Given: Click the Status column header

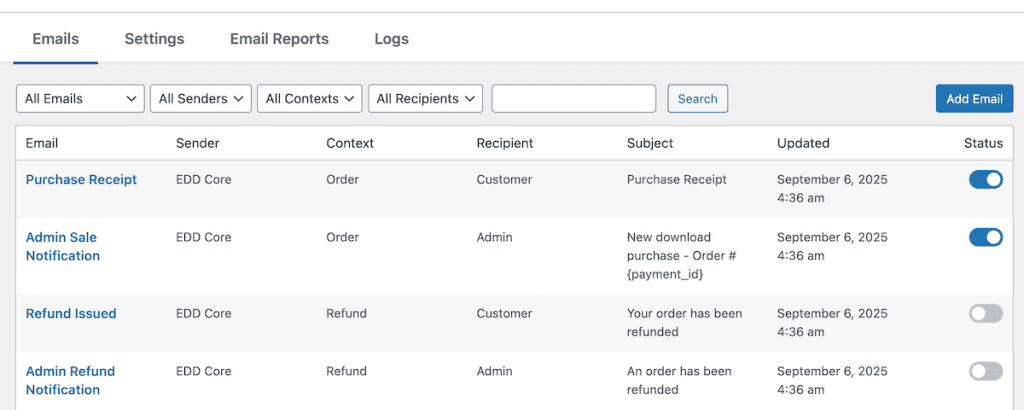Looking at the screenshot, I should tap(984, 143).
